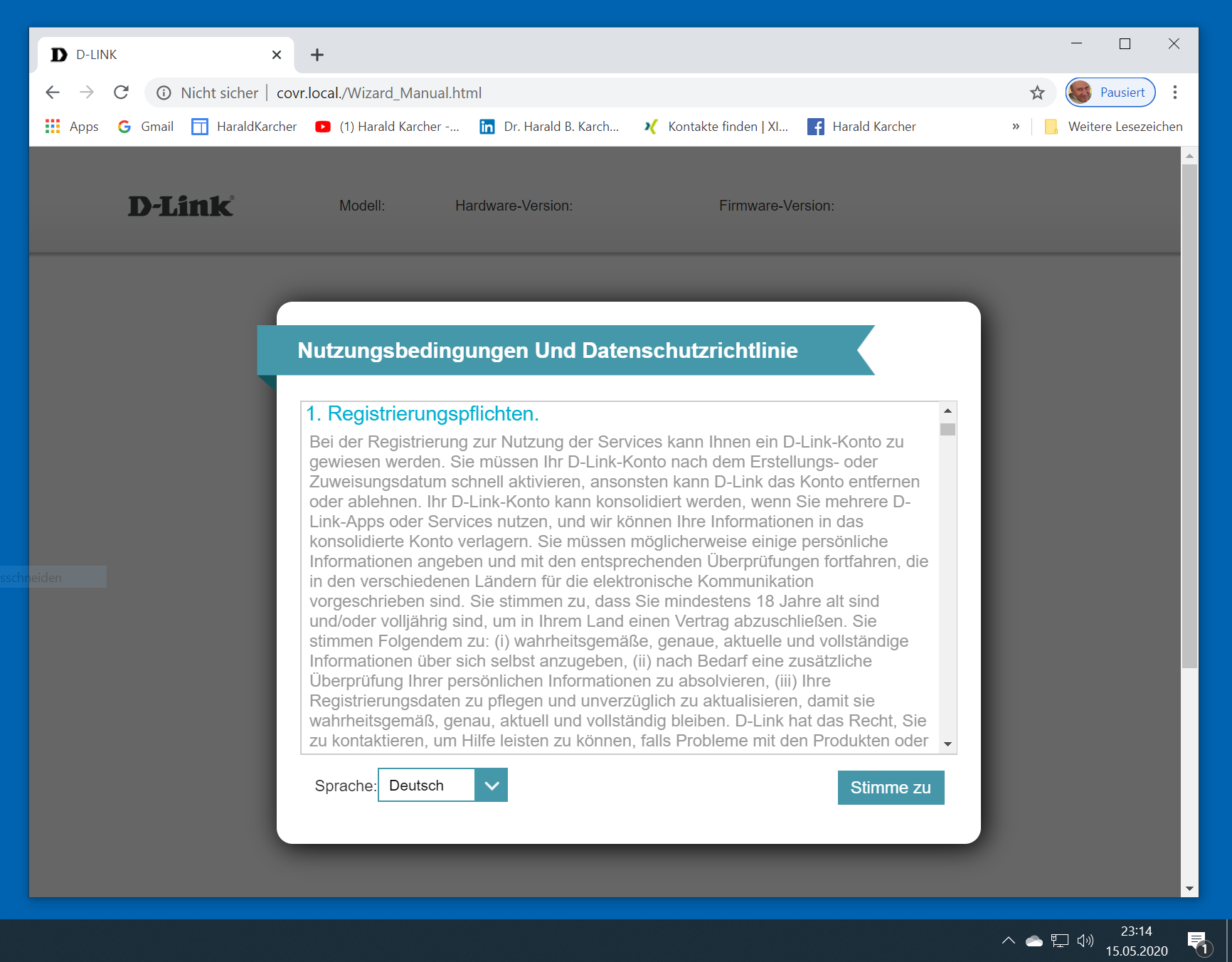1232x962 pixels.
Task: Open the Apps grid shortcut
Action: (72, 127)
